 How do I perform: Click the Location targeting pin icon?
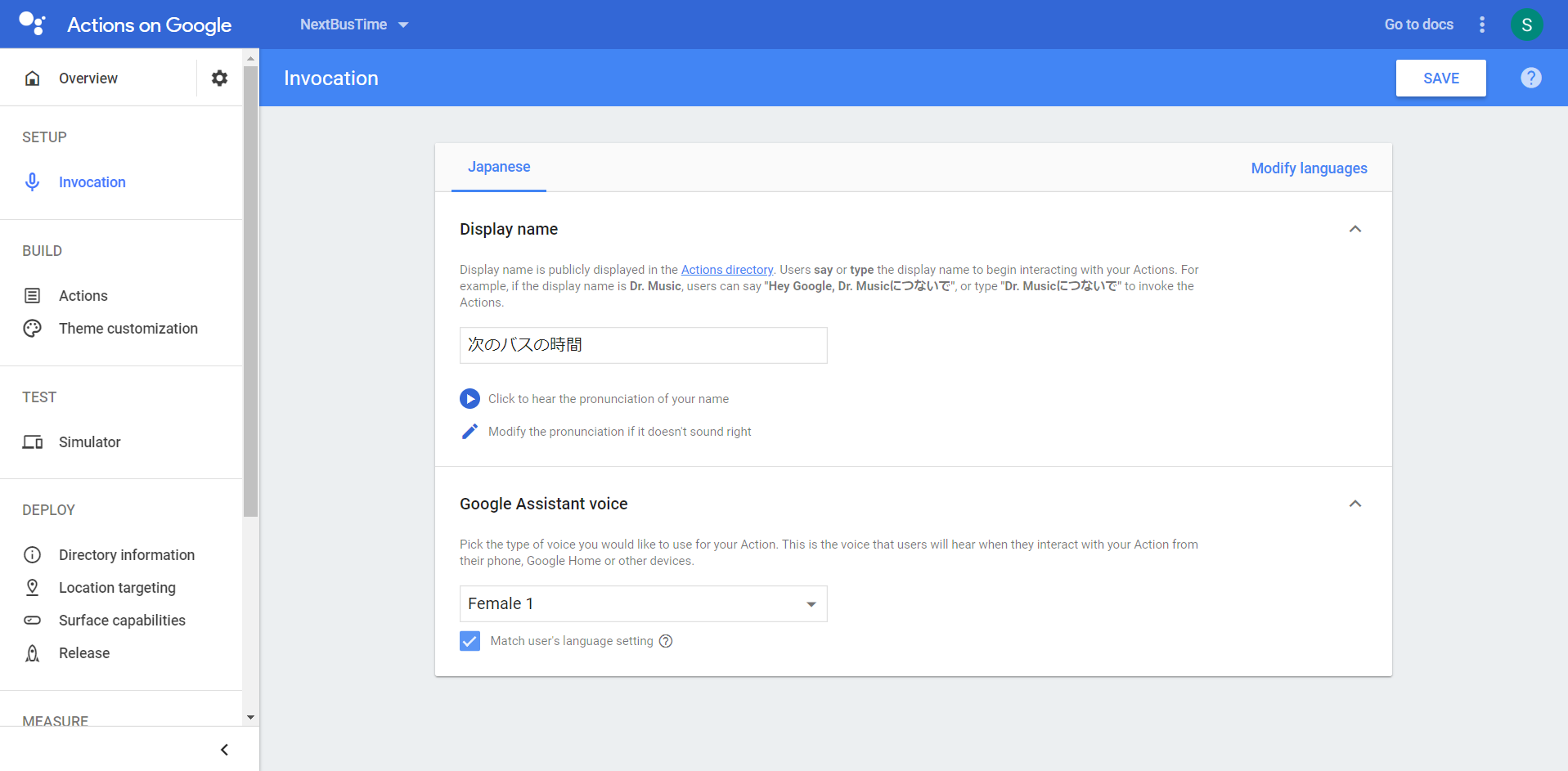[33, 587]
